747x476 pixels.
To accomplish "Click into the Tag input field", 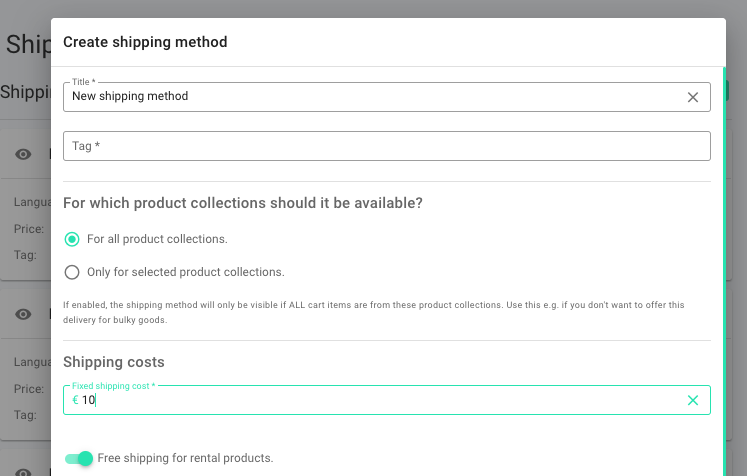I will pos(386,146).
